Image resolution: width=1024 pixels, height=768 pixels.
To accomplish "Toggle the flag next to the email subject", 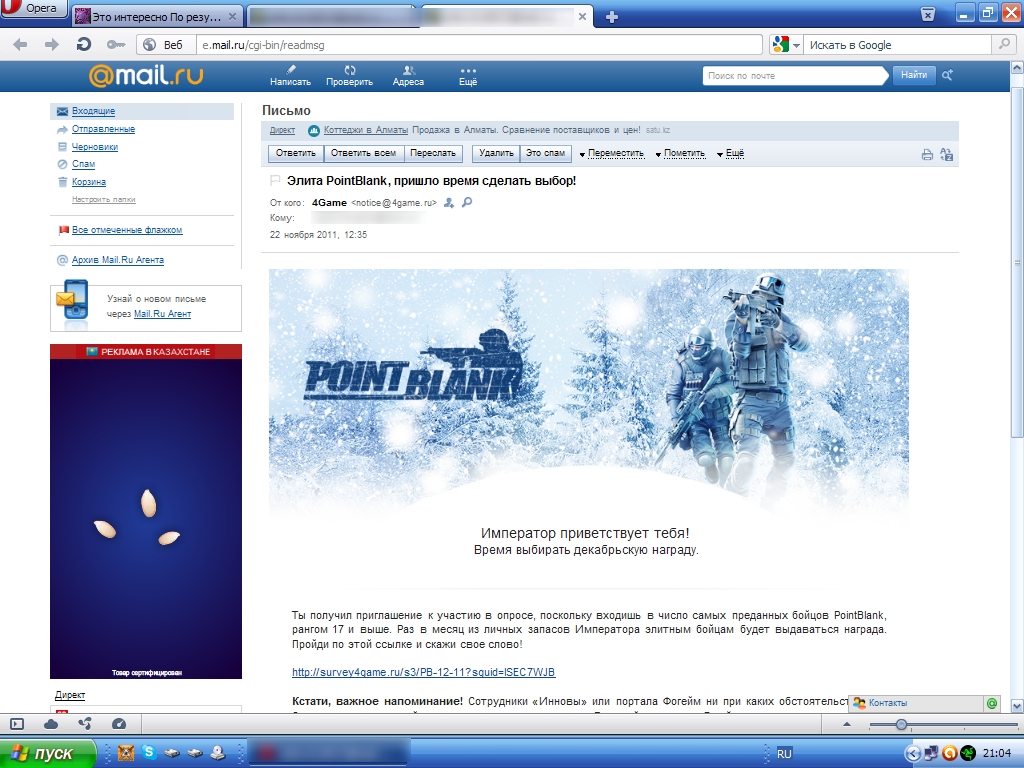I will pyautogui.click(x=276, y=181).
